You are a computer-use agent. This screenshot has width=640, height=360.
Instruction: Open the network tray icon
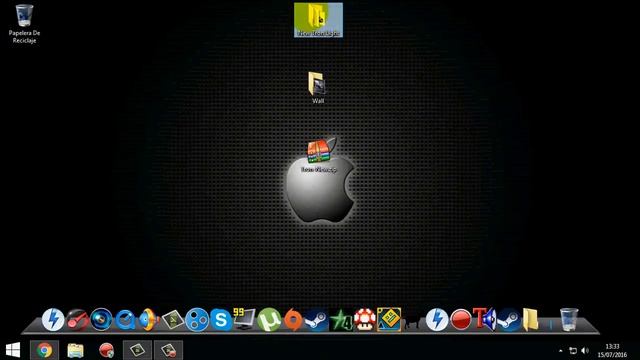click(573, 351)
